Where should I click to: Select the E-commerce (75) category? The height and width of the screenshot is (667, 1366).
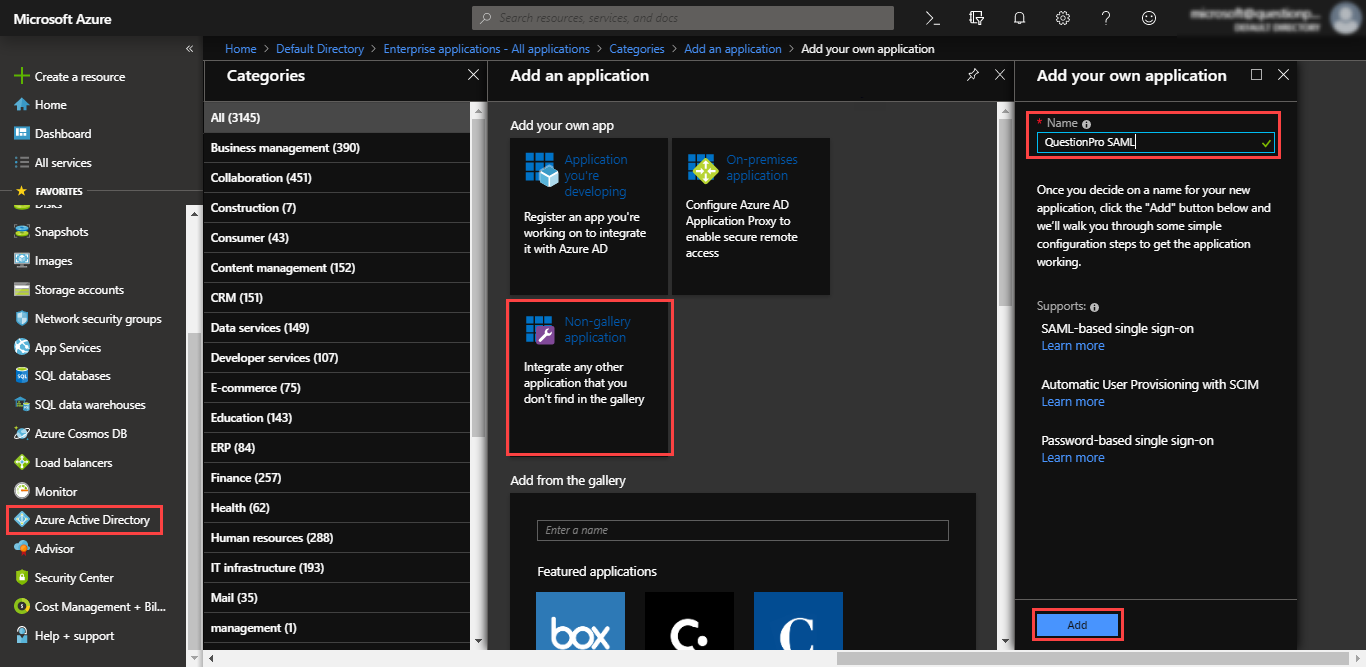point(337,387)
